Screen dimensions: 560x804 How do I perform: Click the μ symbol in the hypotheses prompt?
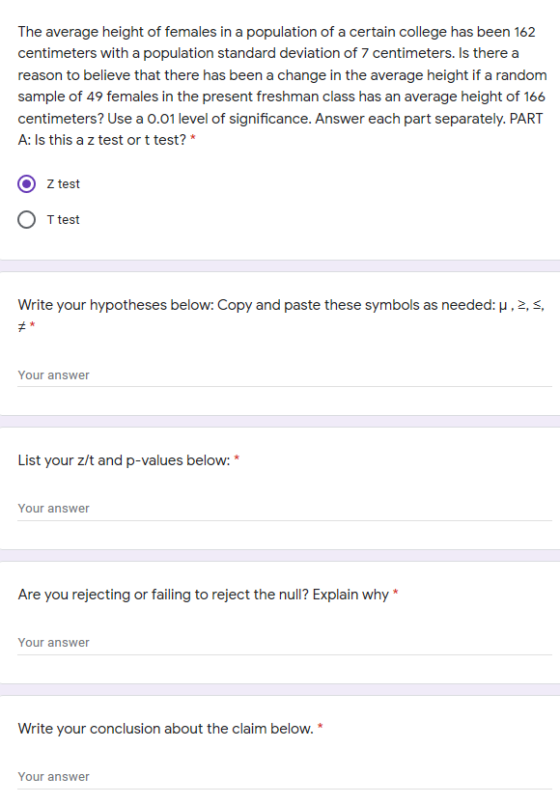coord(503,306)
